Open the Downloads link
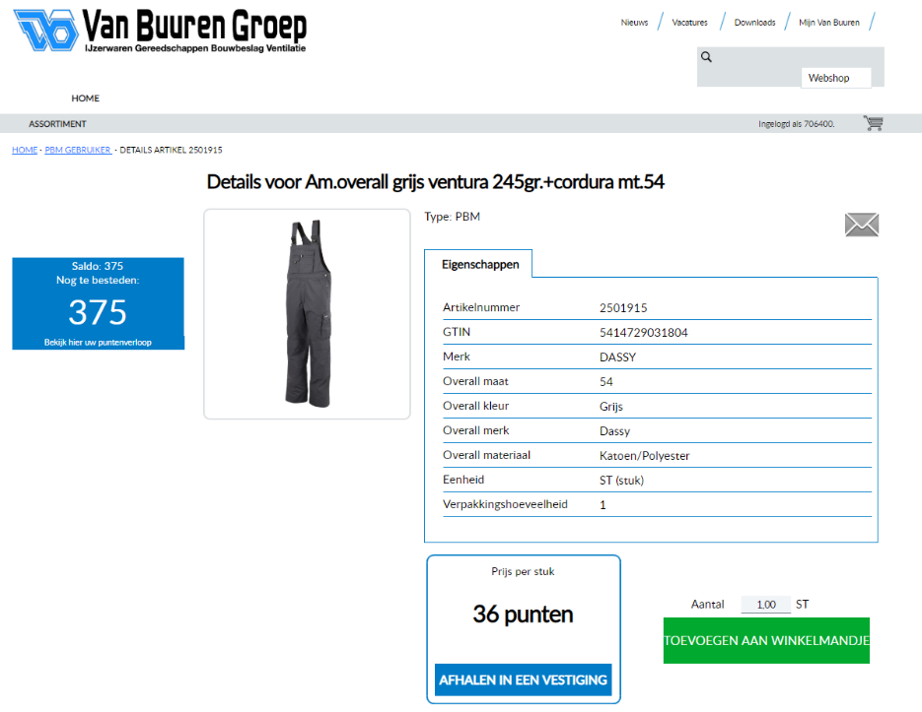The height and width of the screenshot is (712, 922). click(754, 22)
